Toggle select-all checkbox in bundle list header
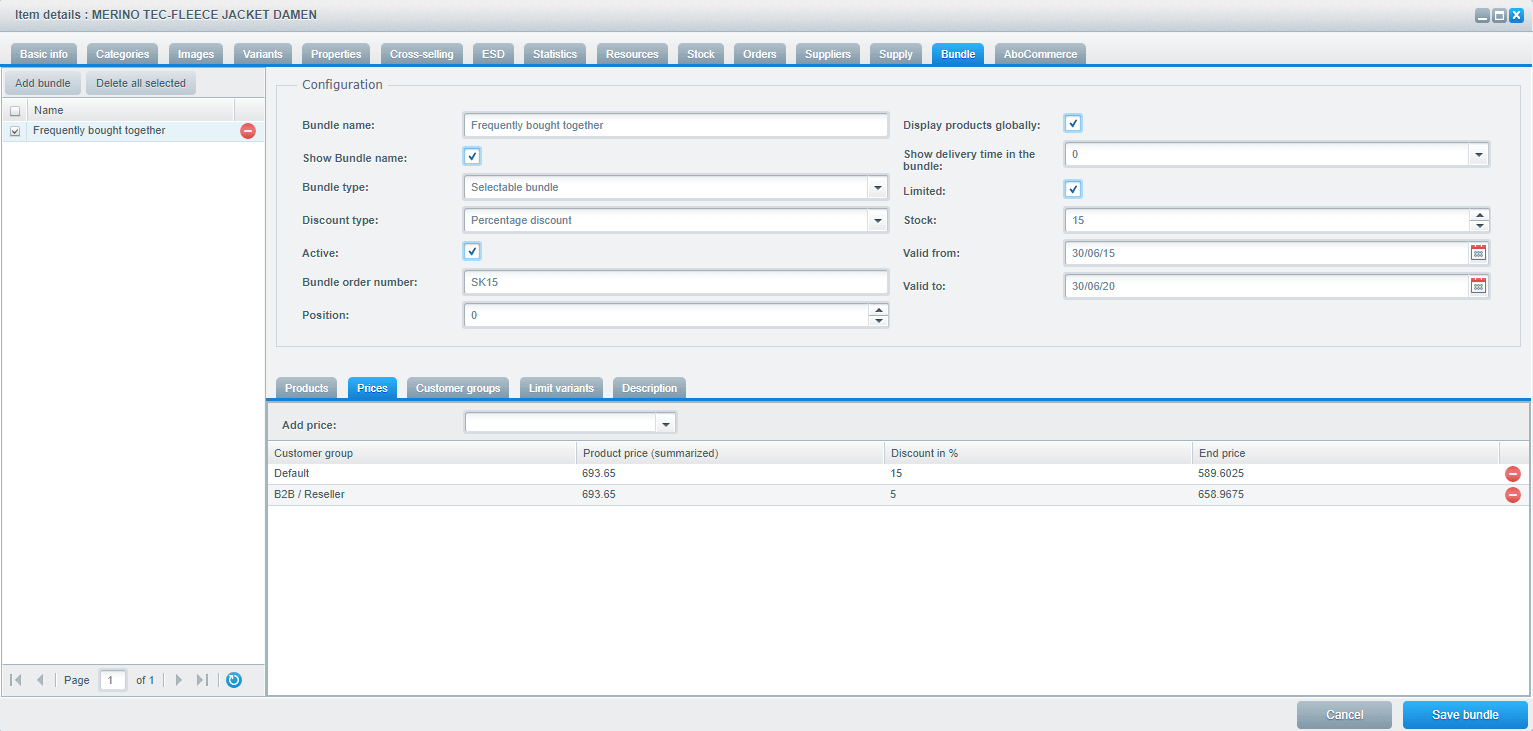 tap(15, 111)
